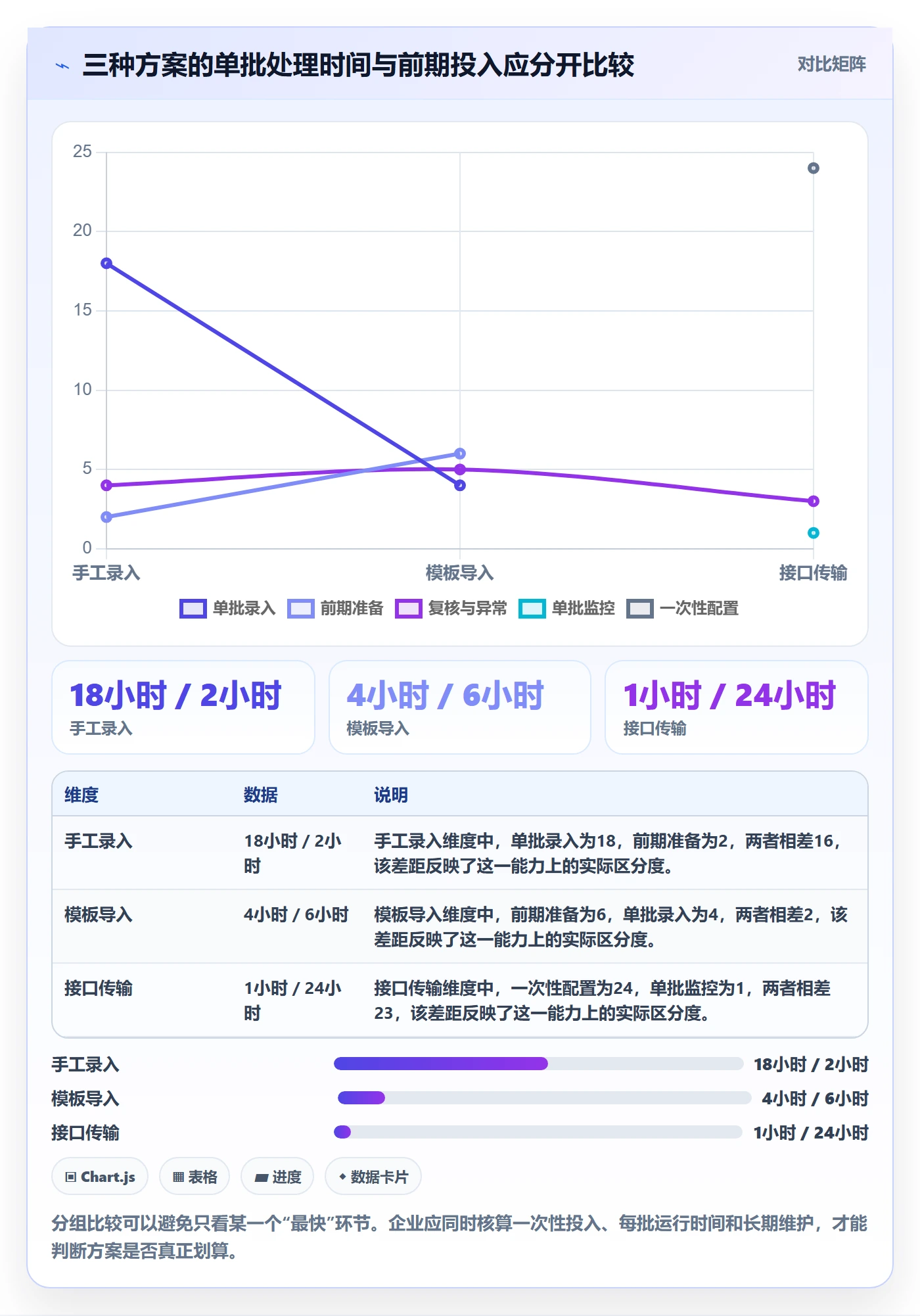Click the 前期准备 point at 2 for 手工录入
The image size is (920, 1316).
[x=106, y=517]
